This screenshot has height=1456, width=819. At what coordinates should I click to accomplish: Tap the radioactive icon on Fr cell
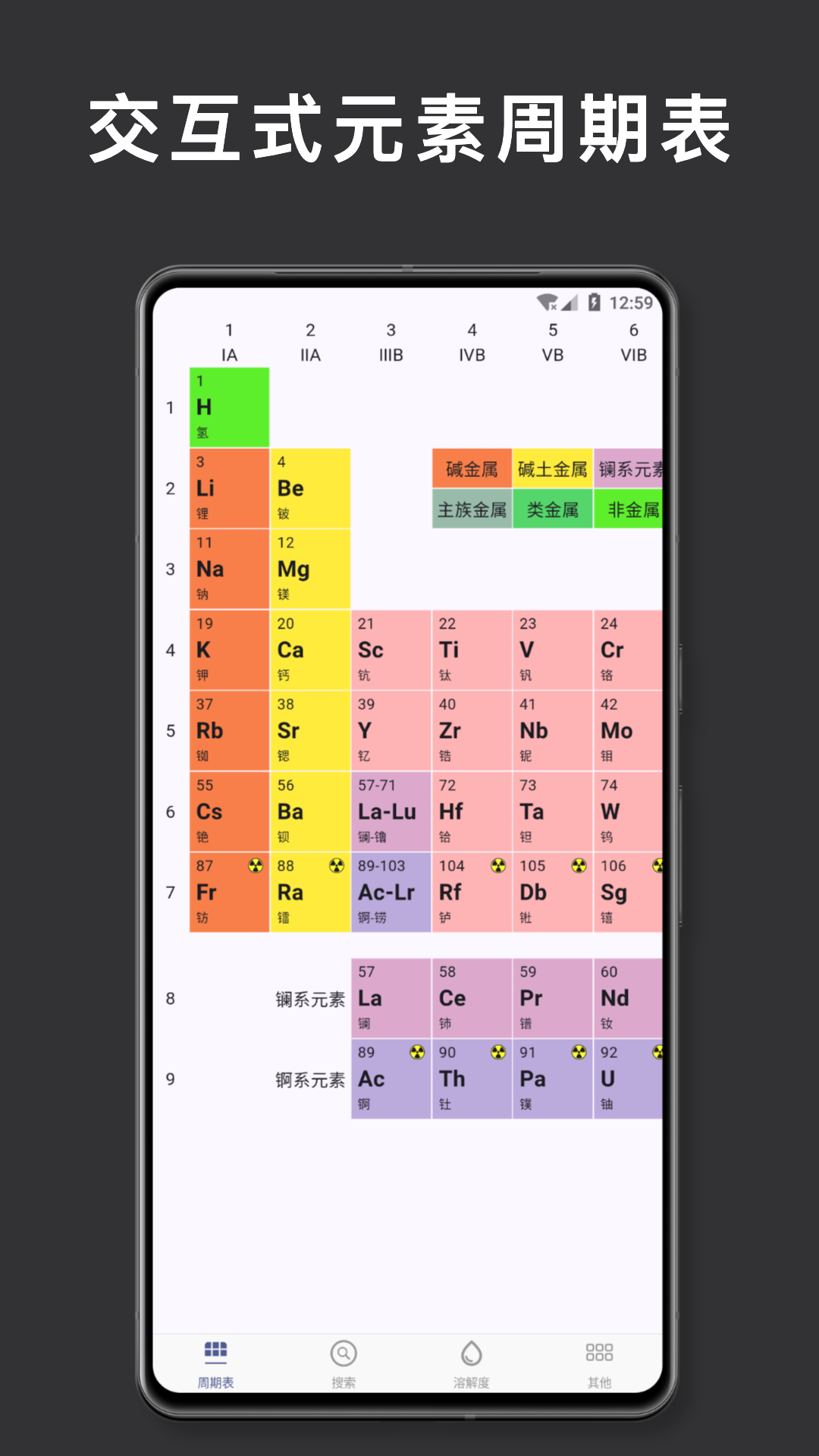256,866
